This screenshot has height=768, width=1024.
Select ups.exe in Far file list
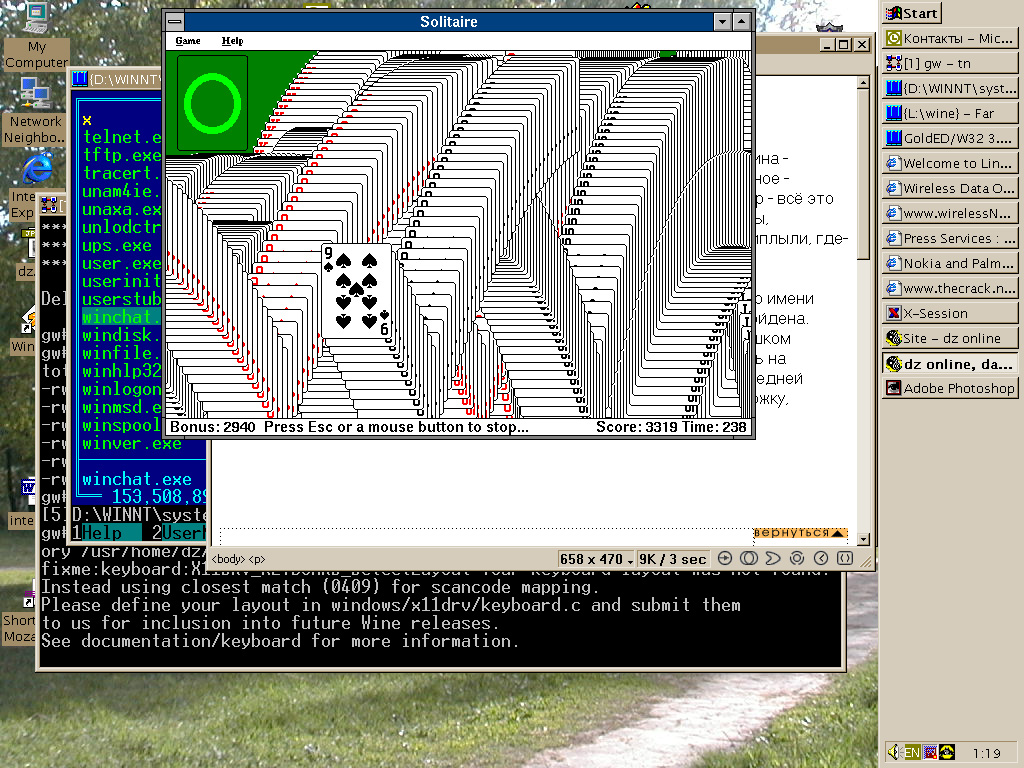(x=118, y=246)
